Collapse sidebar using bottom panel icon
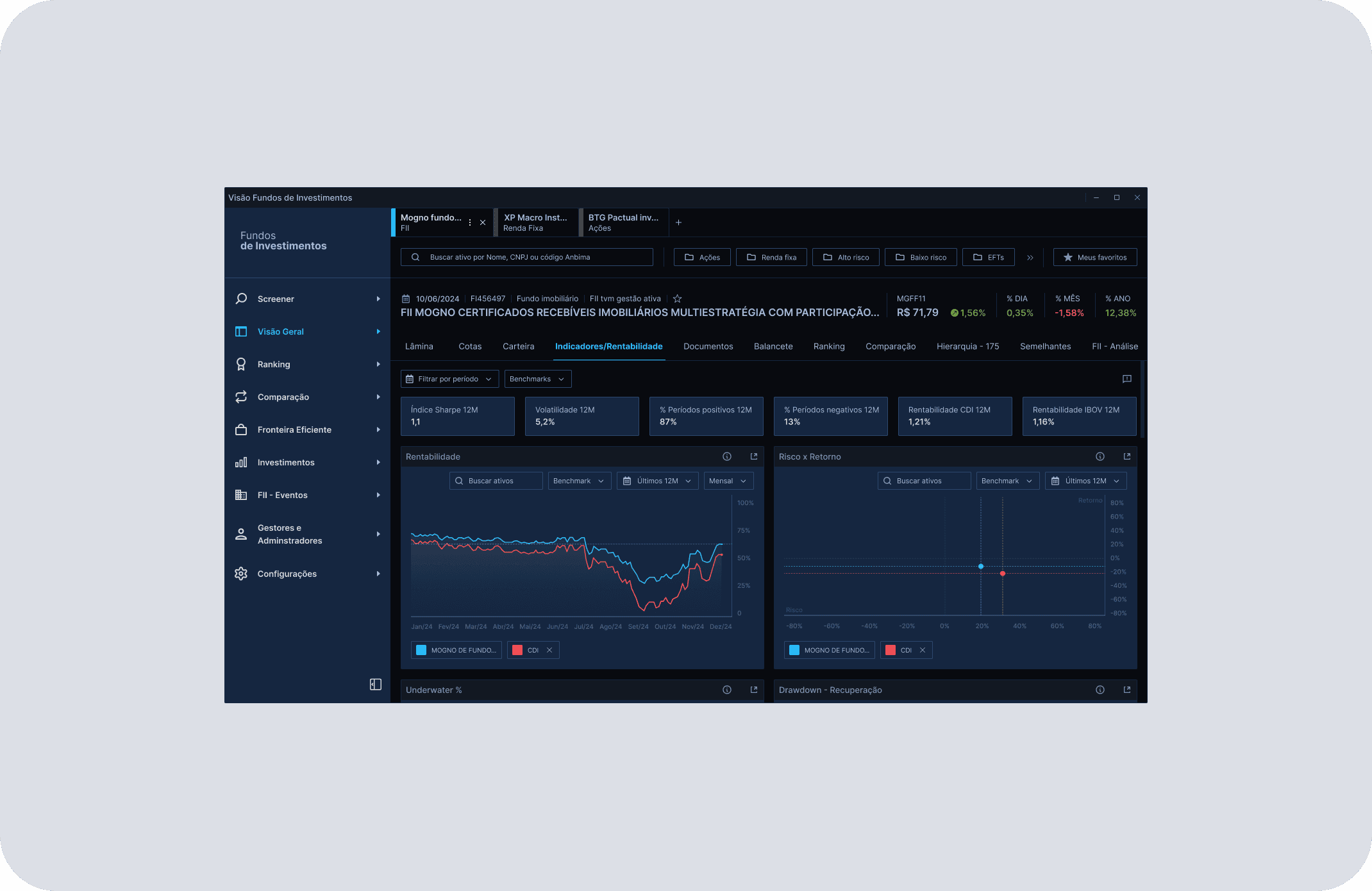This screenshot has width=1372, height=891. [376, 685]
